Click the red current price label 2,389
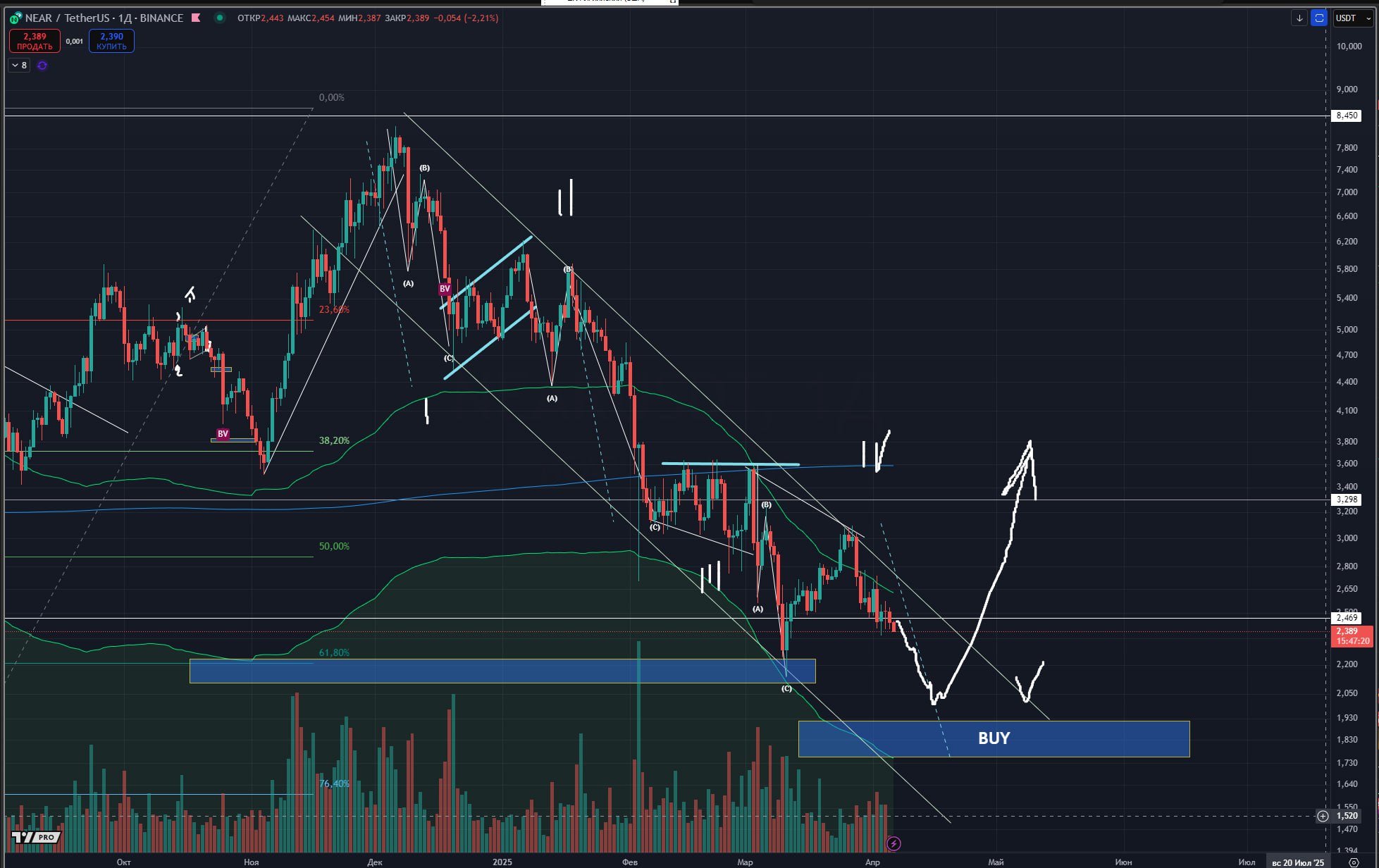 tap(1352, 636)
